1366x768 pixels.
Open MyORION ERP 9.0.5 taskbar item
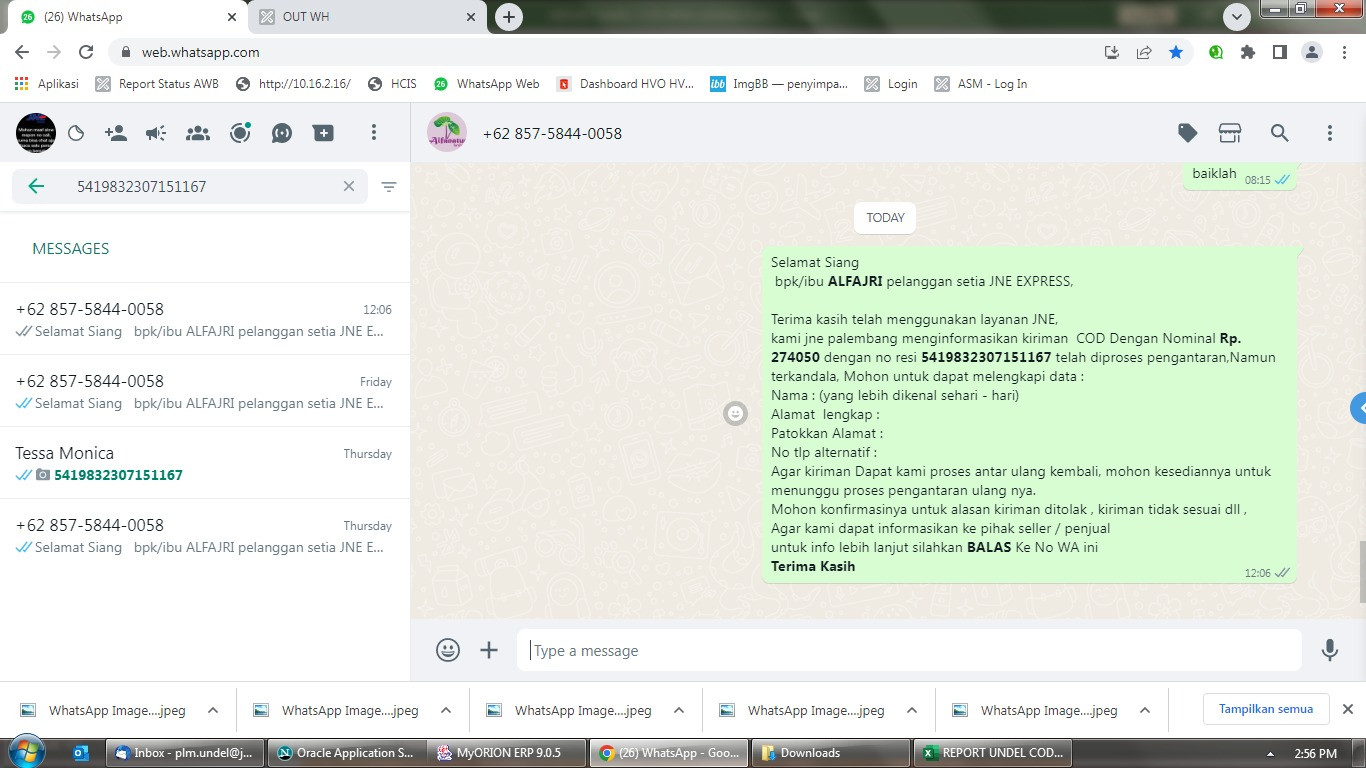coord(506,753)
